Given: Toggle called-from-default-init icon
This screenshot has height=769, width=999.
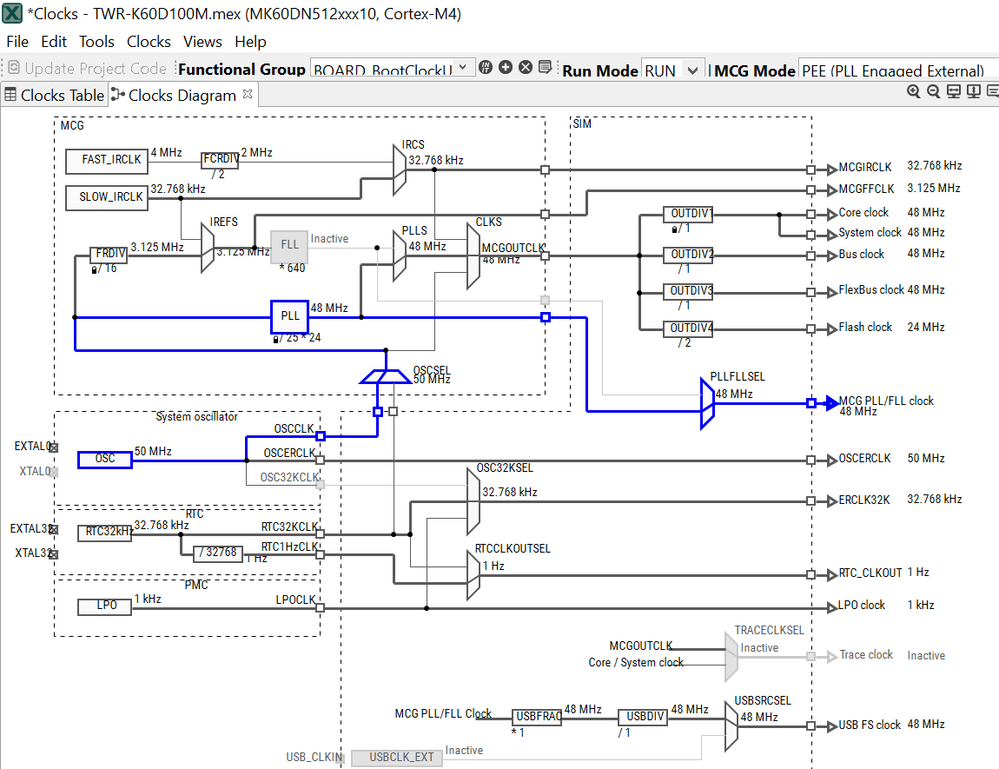Looking at the screenshot, I should click(x=485, y=67).
